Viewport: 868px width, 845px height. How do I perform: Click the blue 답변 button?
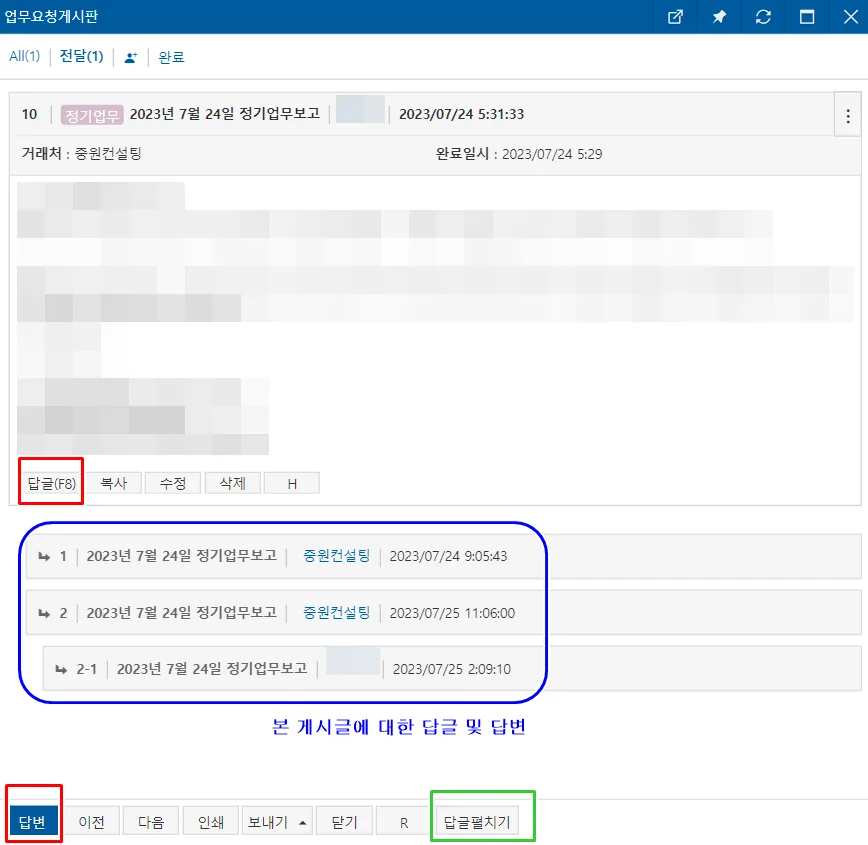(33, 821)
